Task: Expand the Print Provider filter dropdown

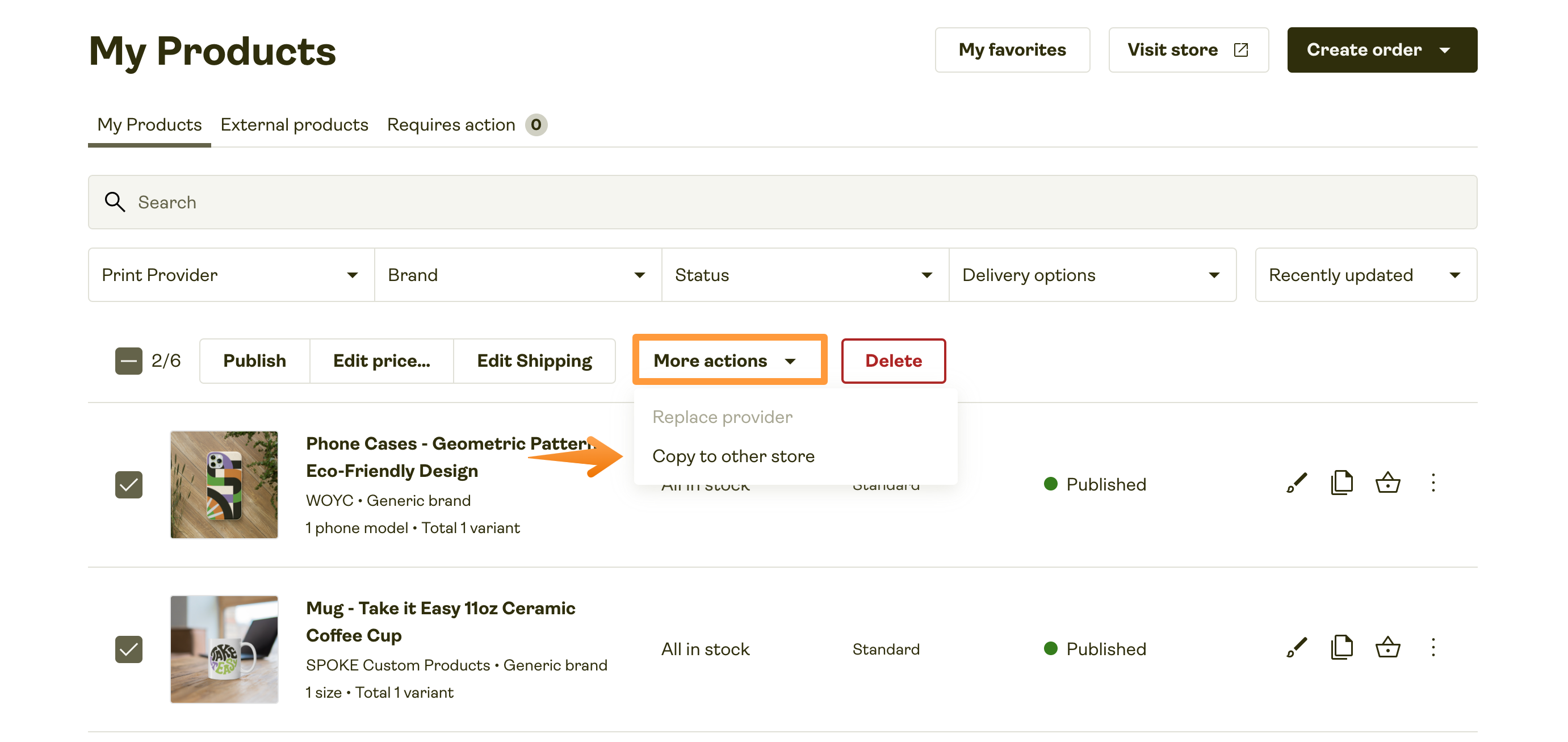Action: [x=230, y=275]
